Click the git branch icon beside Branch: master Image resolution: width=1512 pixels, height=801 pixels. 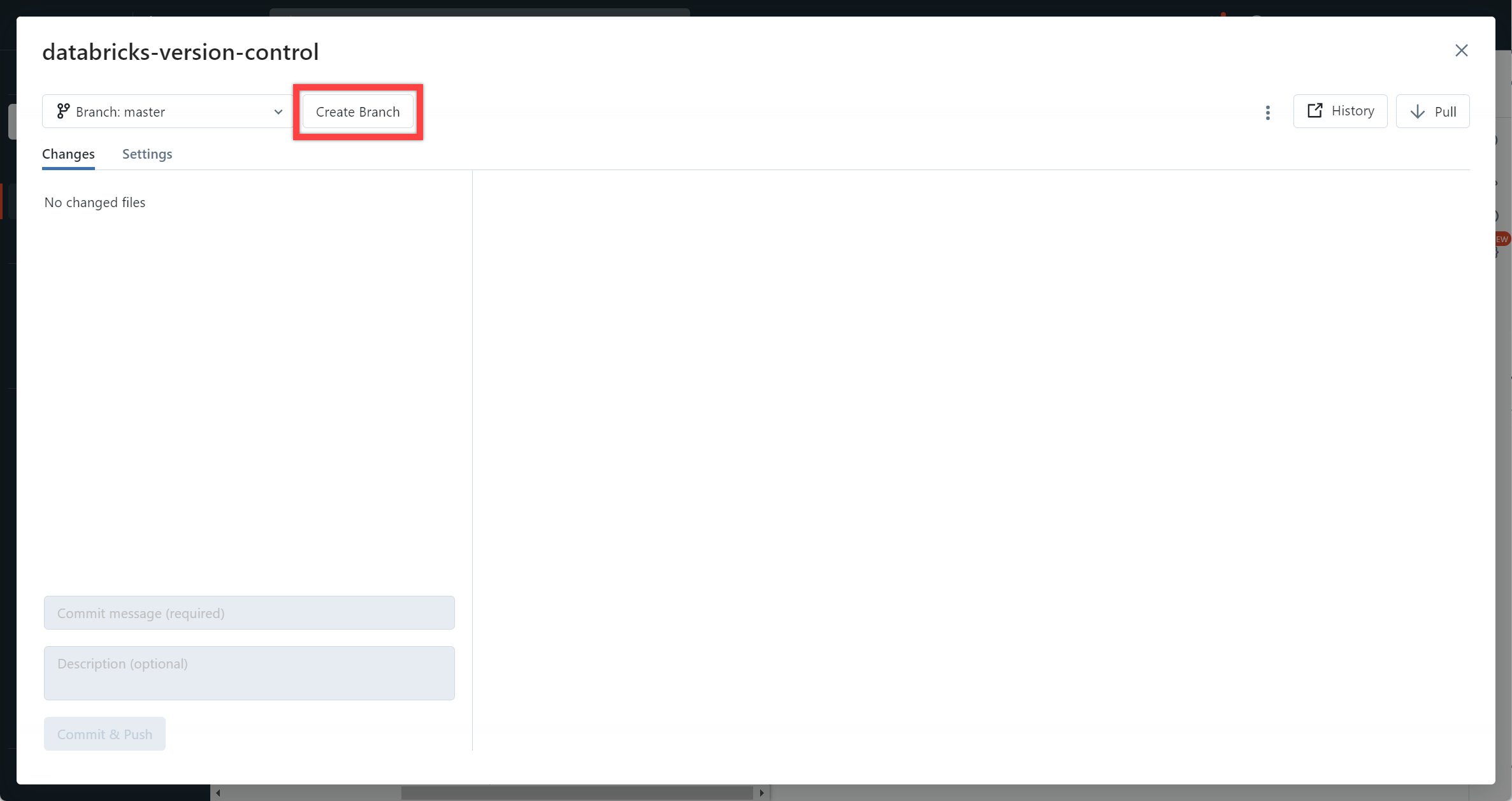[x=63, y=112]
